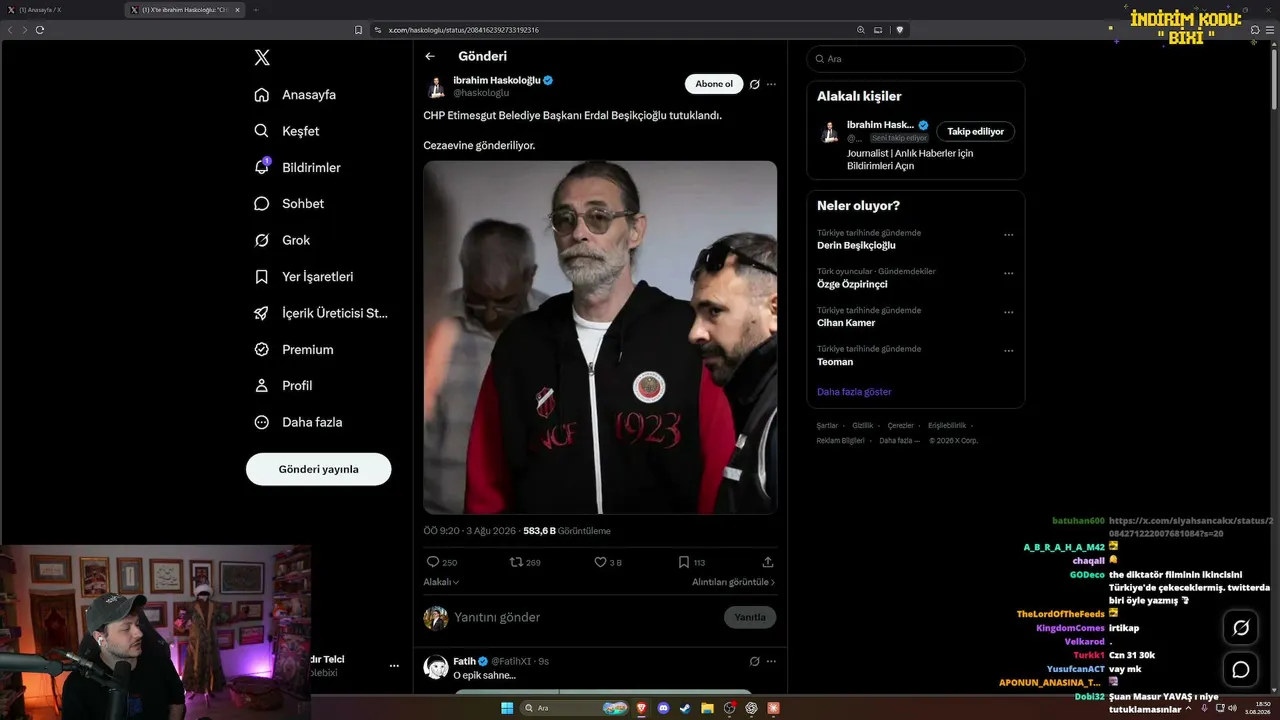Click the reply icon with 250
Image resolution: width=1280 pixels, height=720 pixels.
(433, 562)
